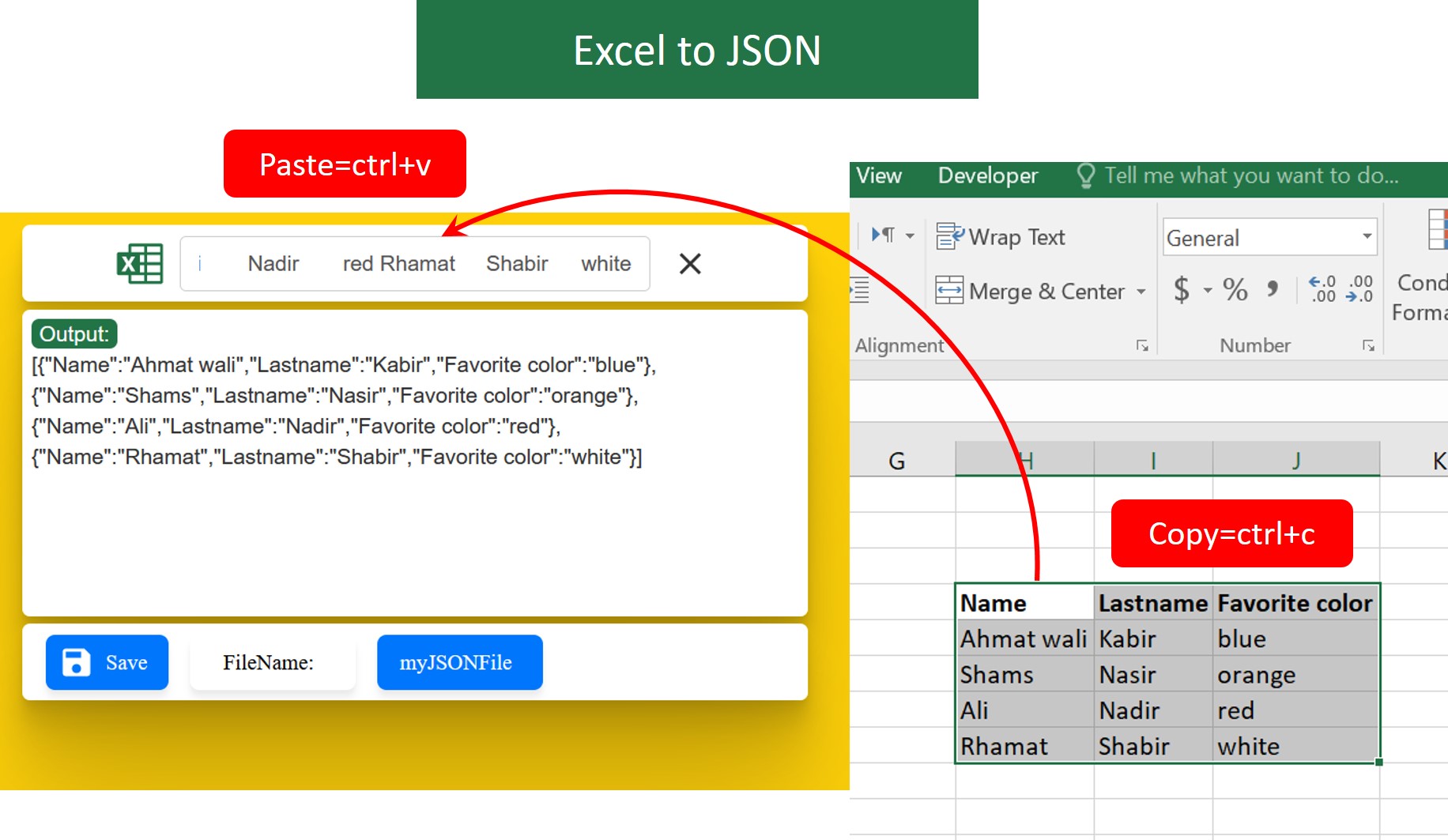
Task: Toggle Wrap Text in the ribbon
Action: 1001,237
